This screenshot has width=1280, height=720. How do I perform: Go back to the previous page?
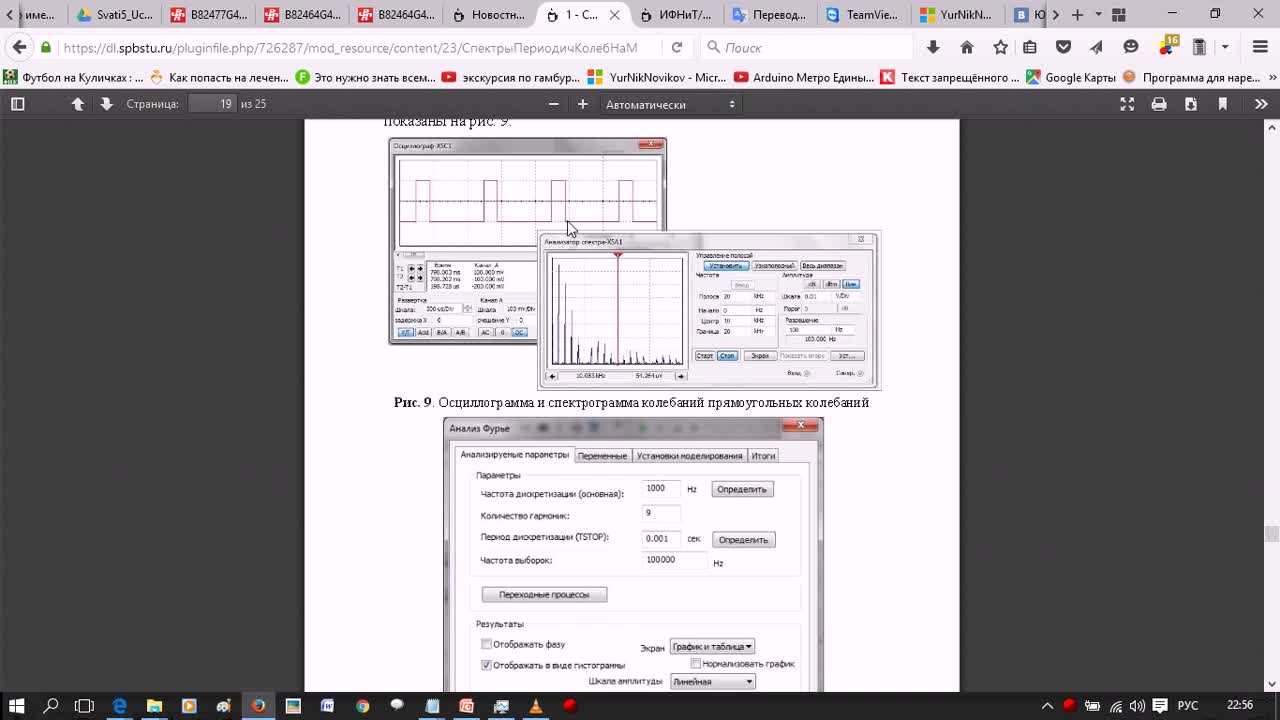[x=19, y=47]
